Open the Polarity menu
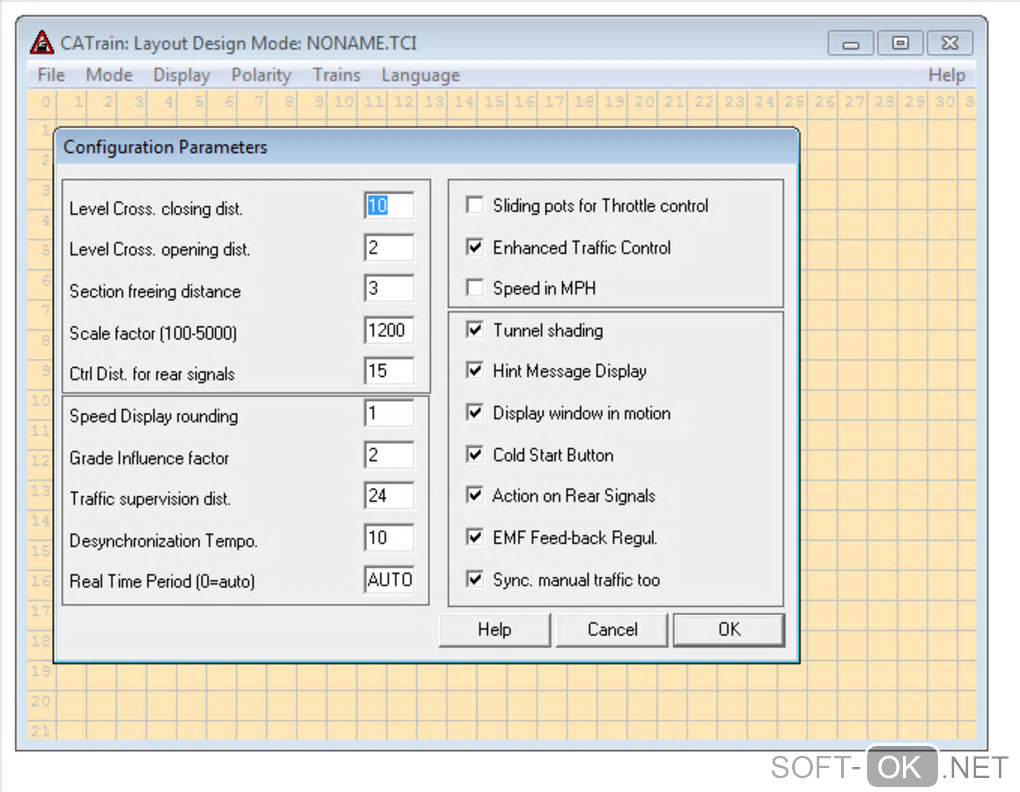 pos(261,75)
